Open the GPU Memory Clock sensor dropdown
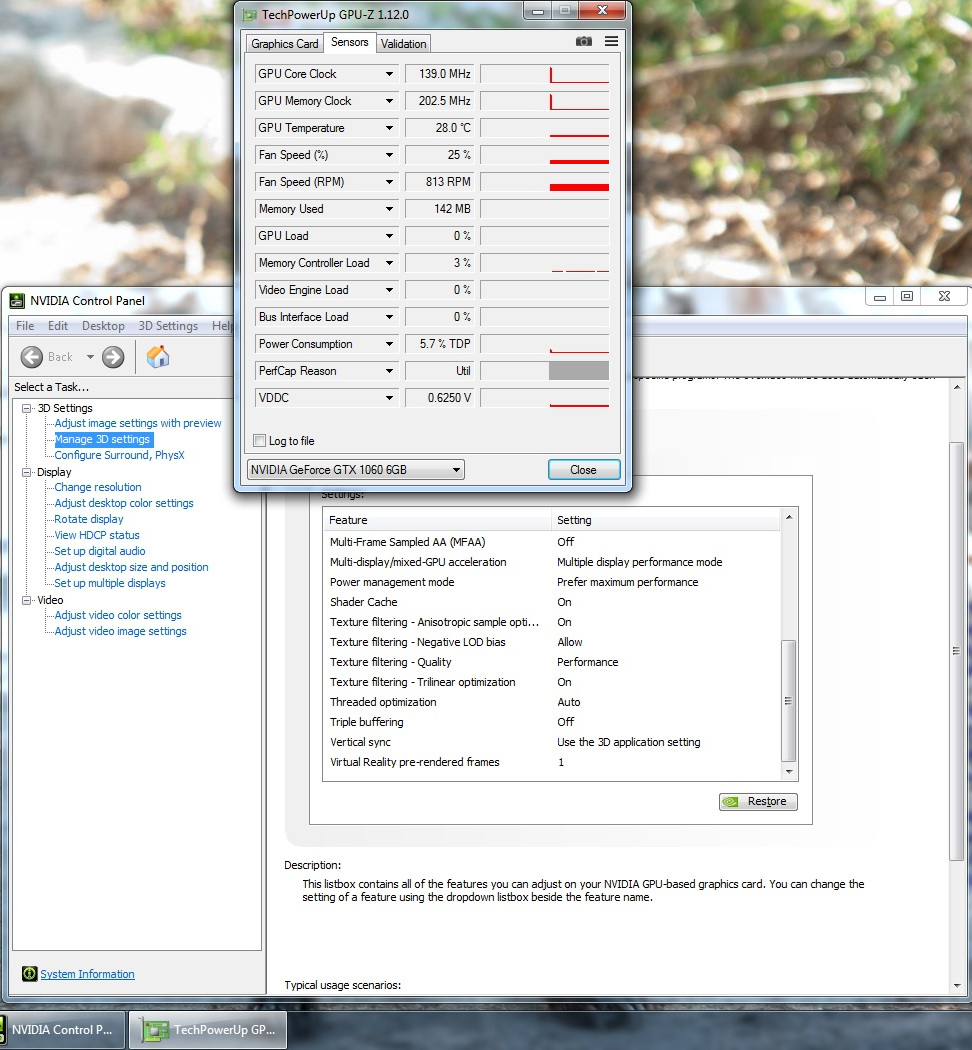Viewport: 972px width, 1050px height. (x=389, y=100)
